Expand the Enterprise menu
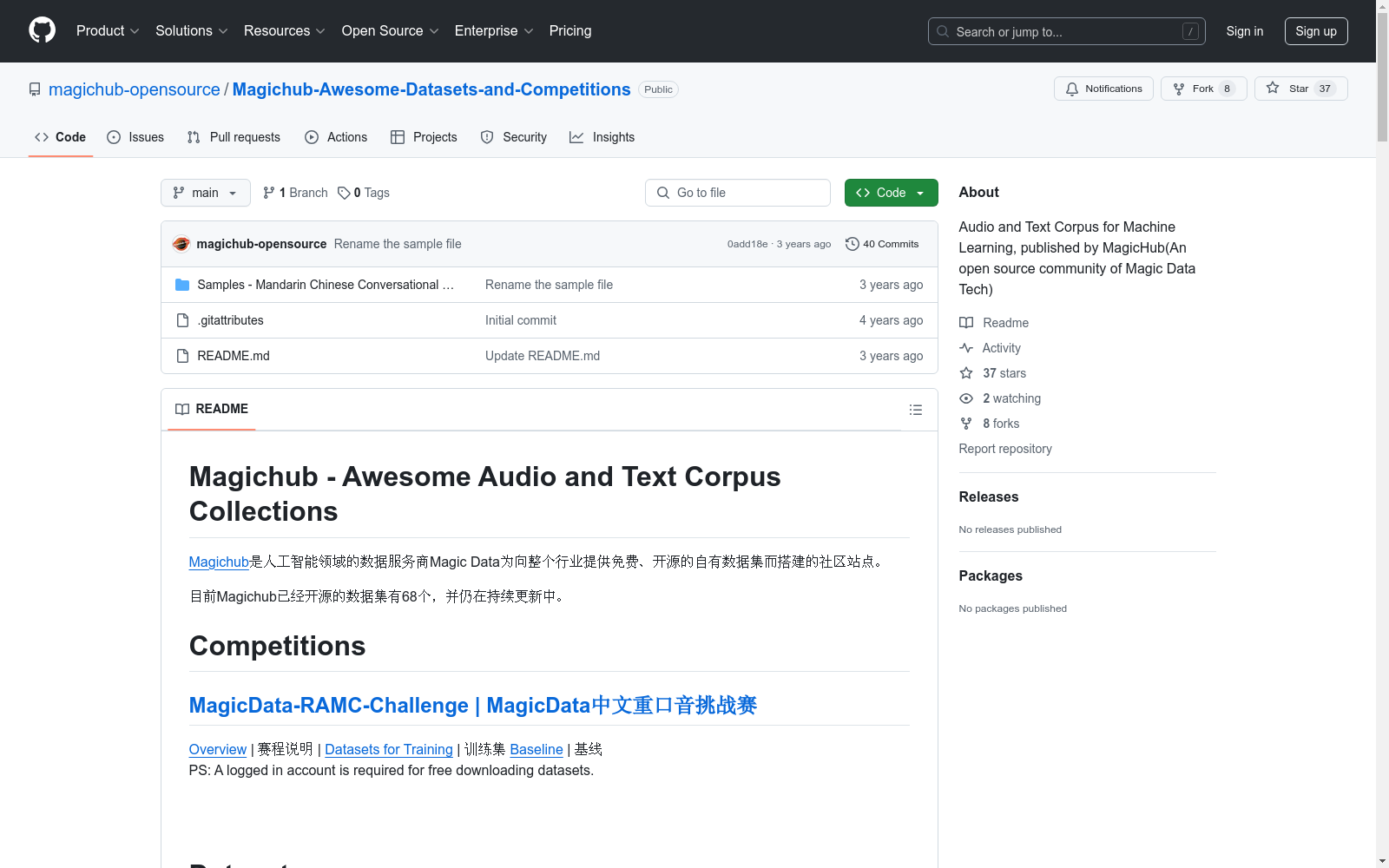Screen dimensions: 1389x868 pos(494,30)
